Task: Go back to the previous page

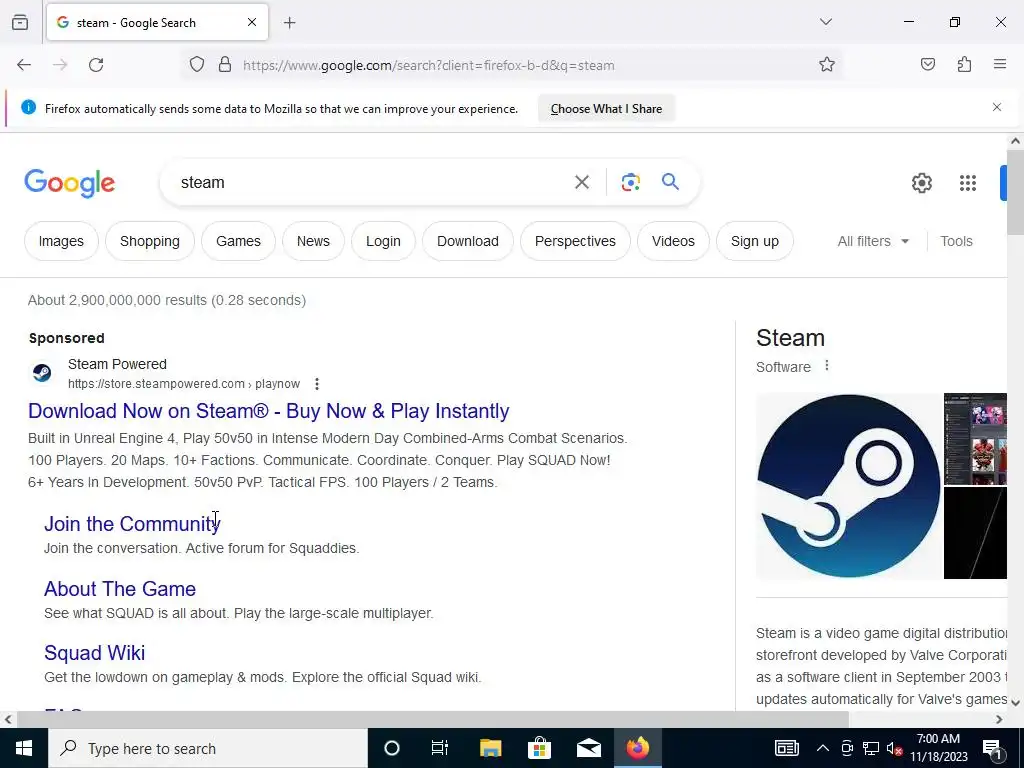Action: click(24, 65)
